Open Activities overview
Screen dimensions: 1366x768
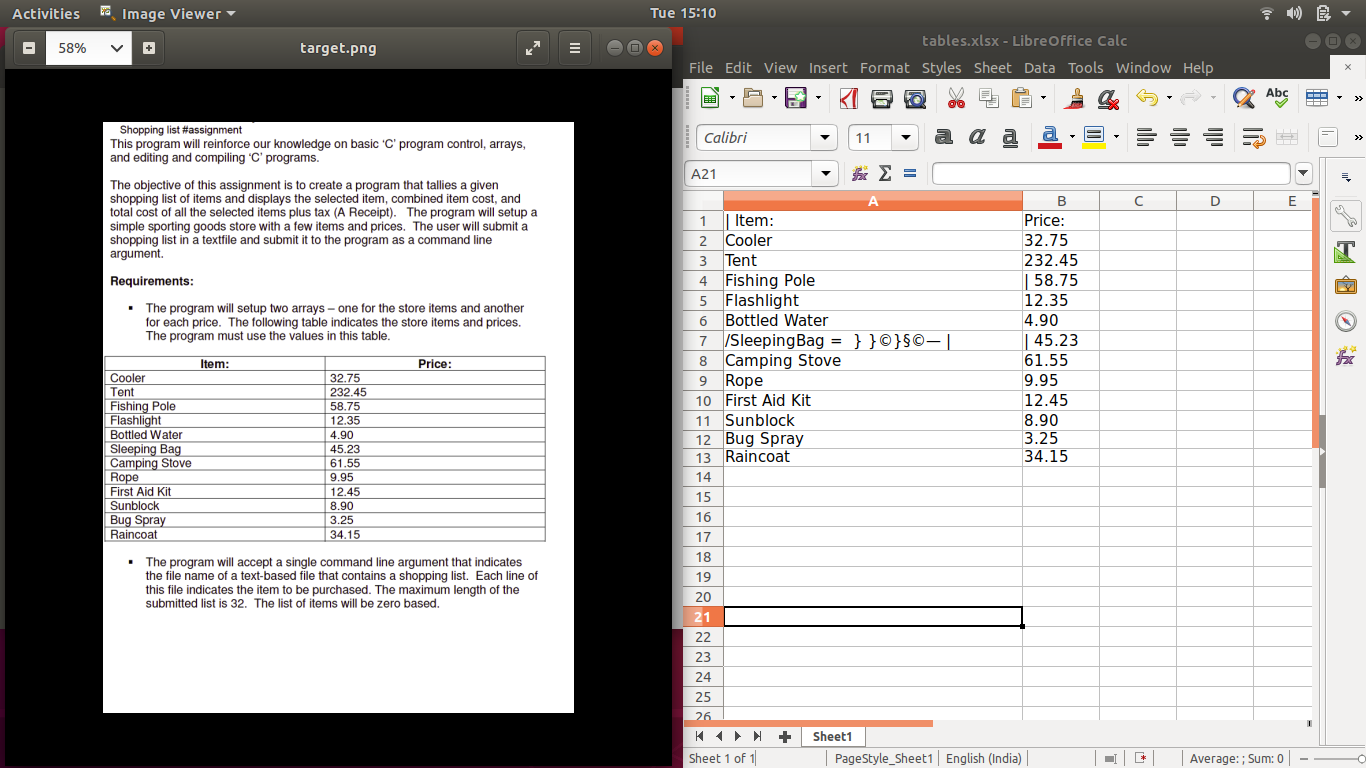tap(46, 13)
